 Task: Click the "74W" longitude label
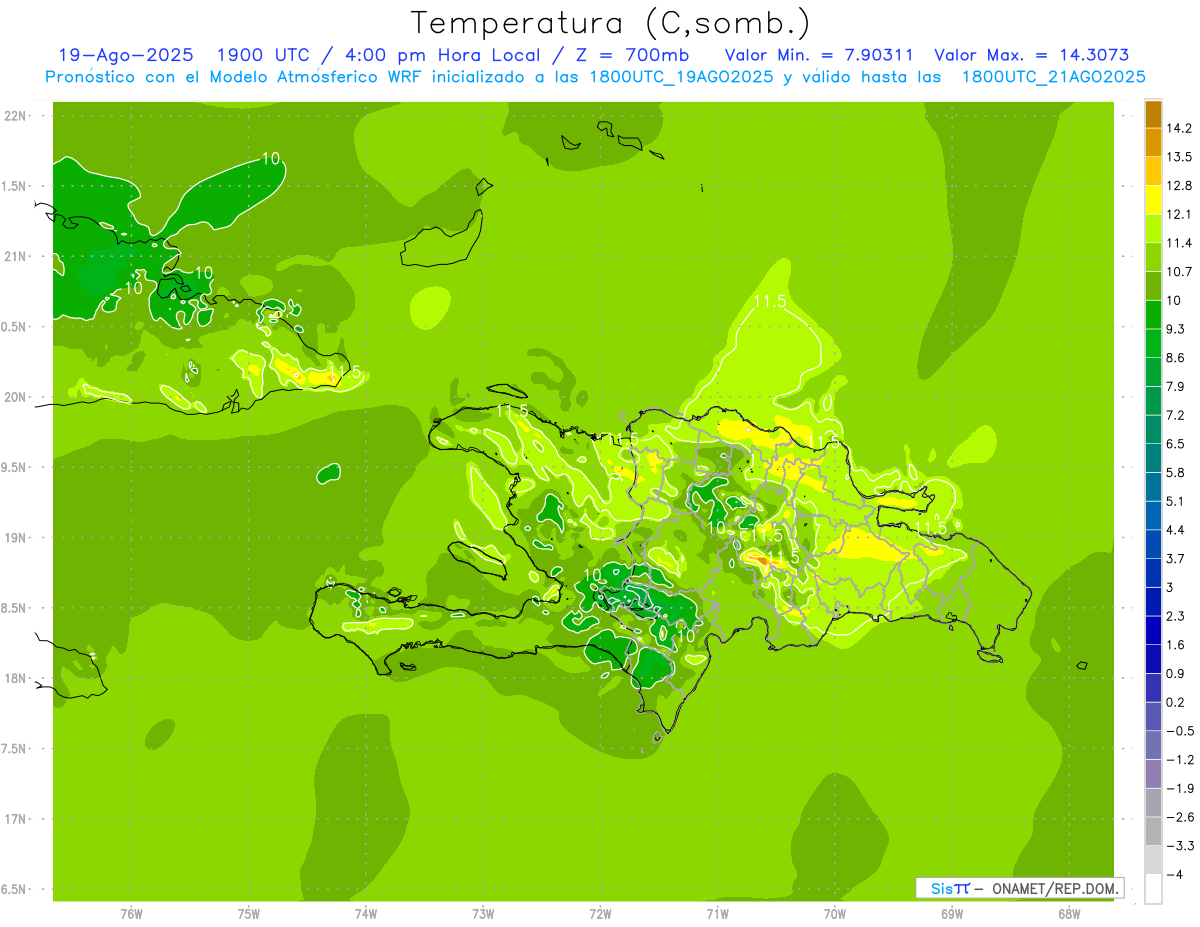tap(366, 914)
